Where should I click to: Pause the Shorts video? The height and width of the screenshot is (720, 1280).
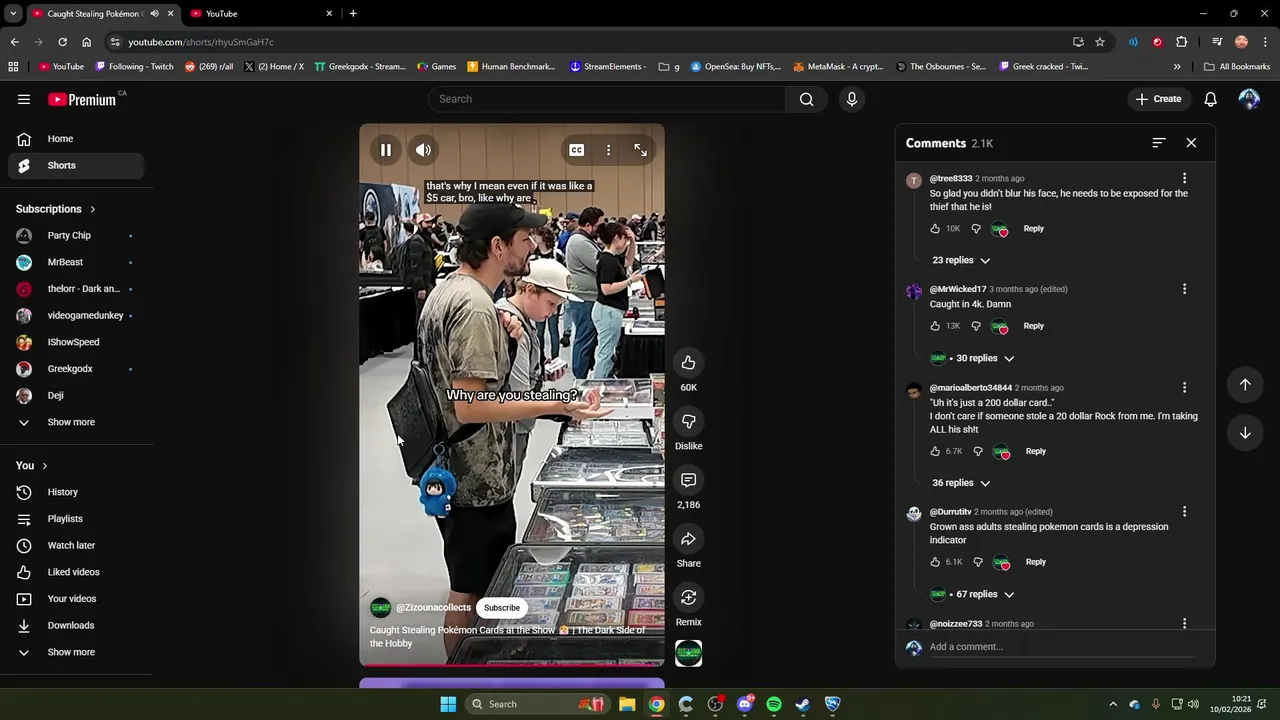385,150
